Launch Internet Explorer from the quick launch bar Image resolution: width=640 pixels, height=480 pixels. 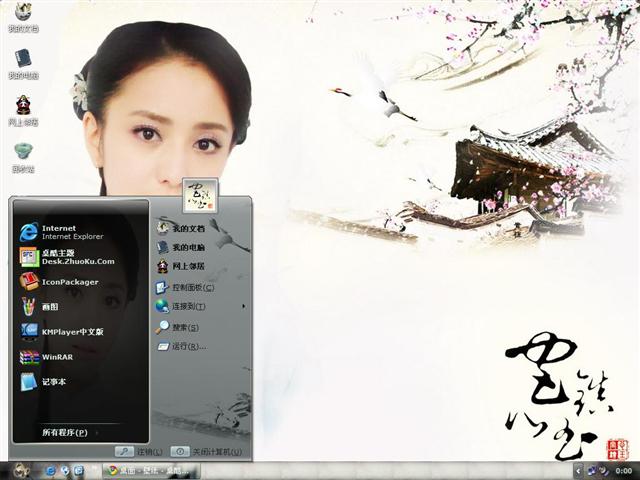pos(51,471)
